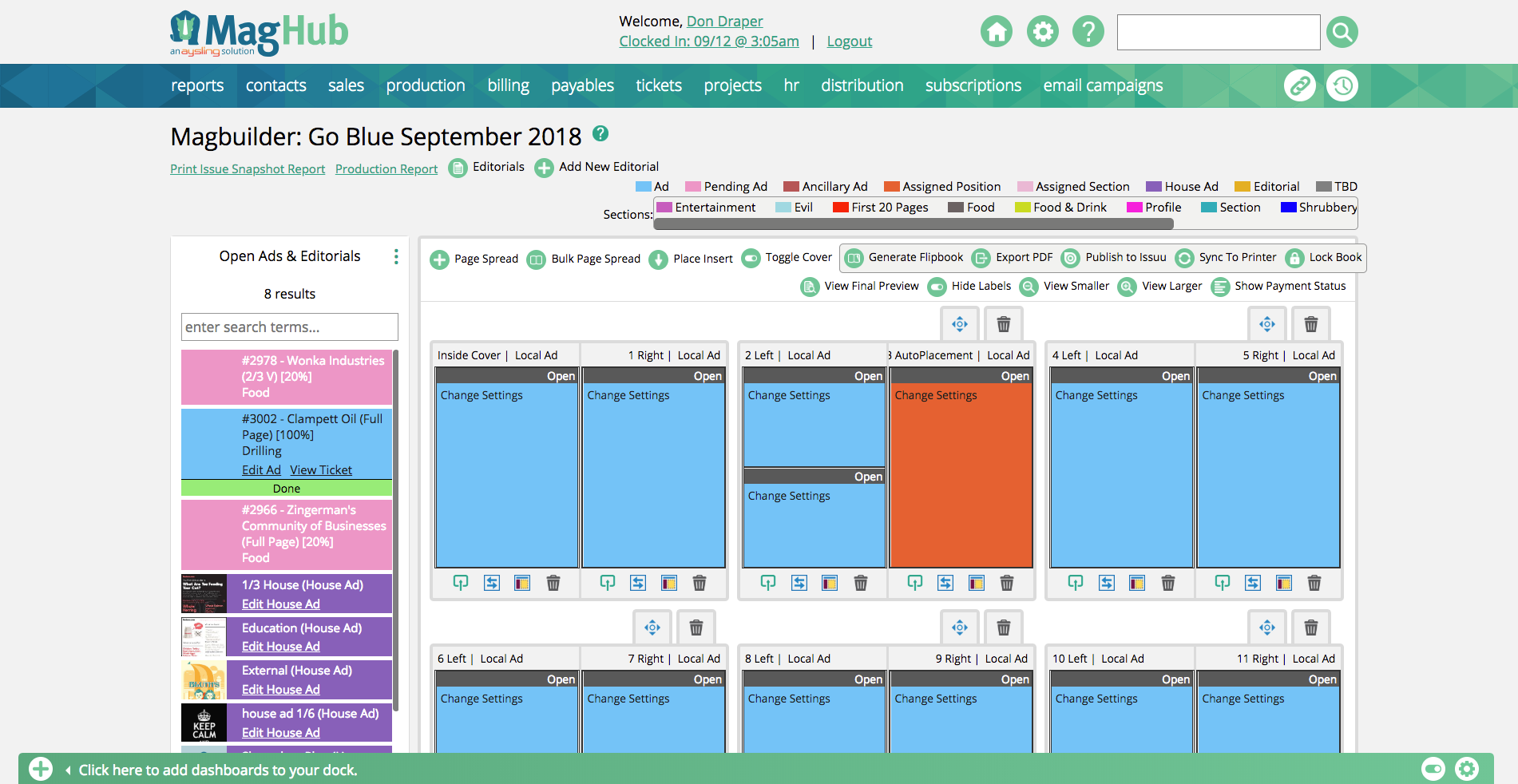This screenshot has width=1518, height=784.
Task: Delete the spread containing 4 Left page
Action: pyautogui.click(x=1311, y=324)
